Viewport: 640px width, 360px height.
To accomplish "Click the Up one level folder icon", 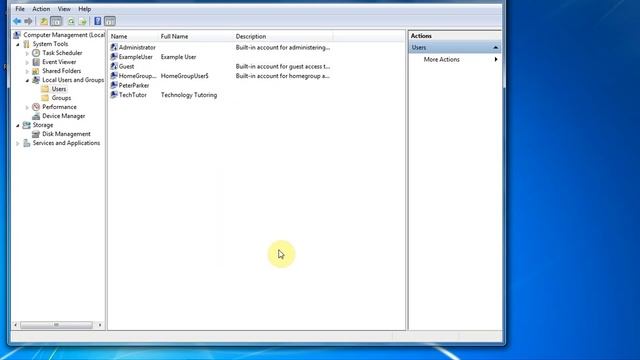I will [x=44, y=21].
